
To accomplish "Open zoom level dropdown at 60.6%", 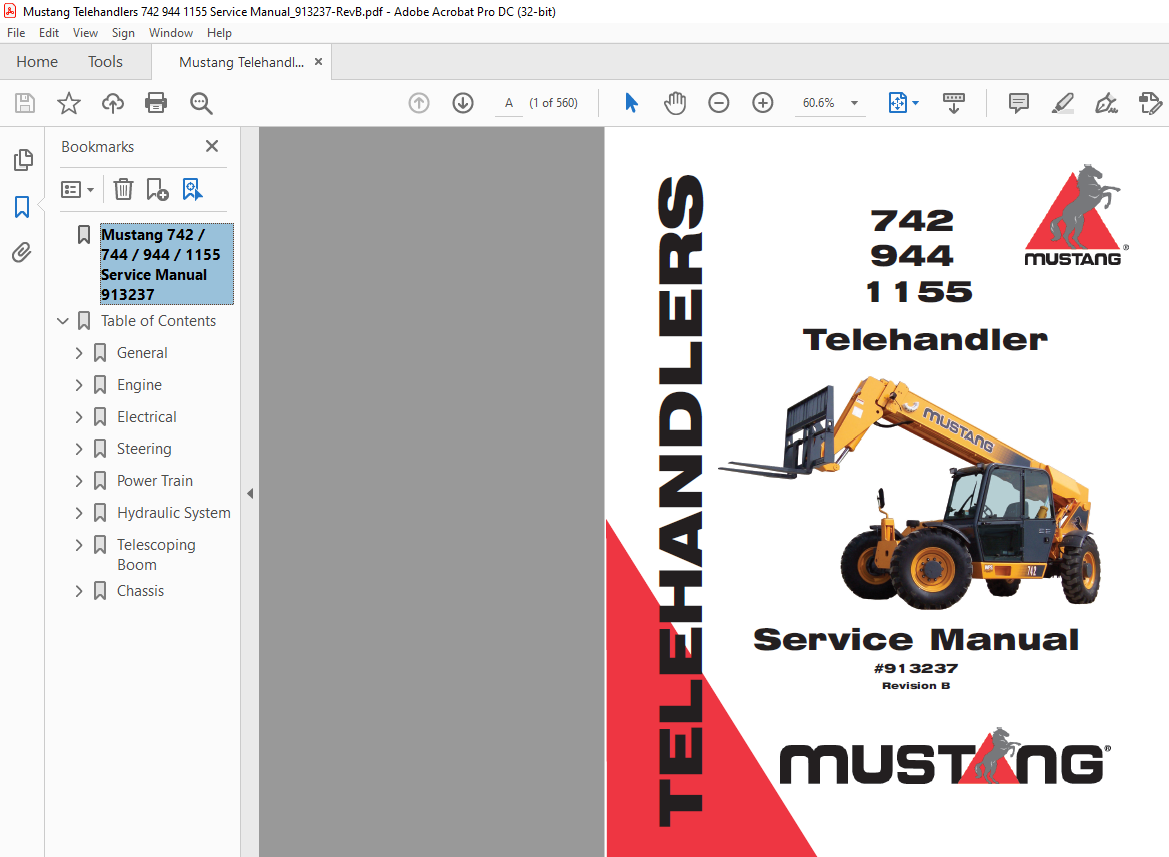I will coord(854,103).
